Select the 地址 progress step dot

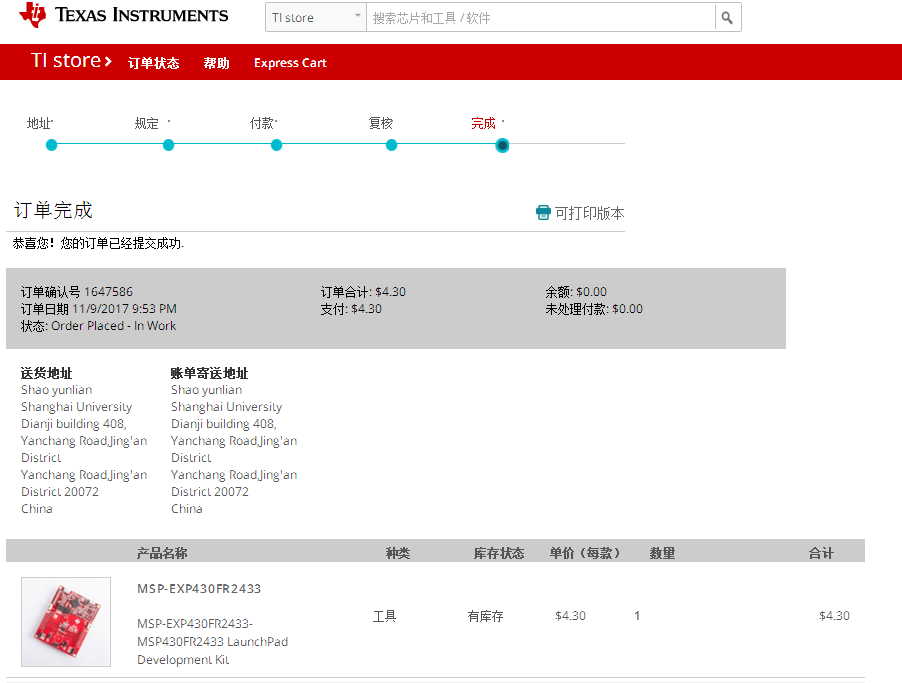pyautogui.click(x=51, y=145)
